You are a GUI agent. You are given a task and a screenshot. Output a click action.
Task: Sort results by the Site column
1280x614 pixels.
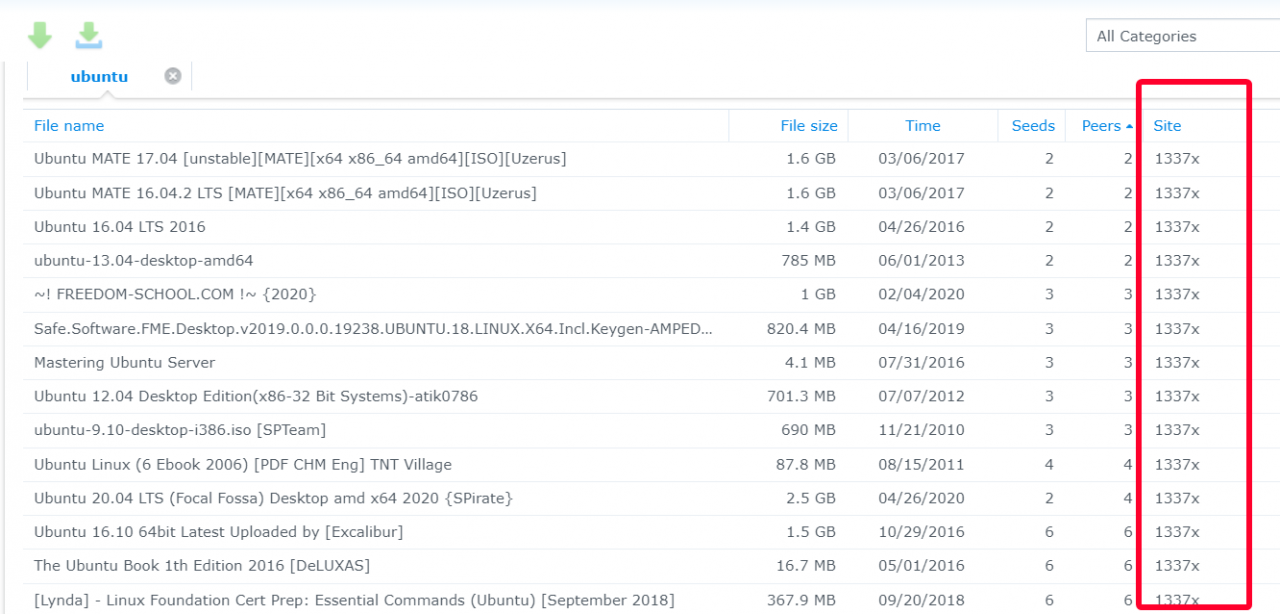[x=1167, y=125]
